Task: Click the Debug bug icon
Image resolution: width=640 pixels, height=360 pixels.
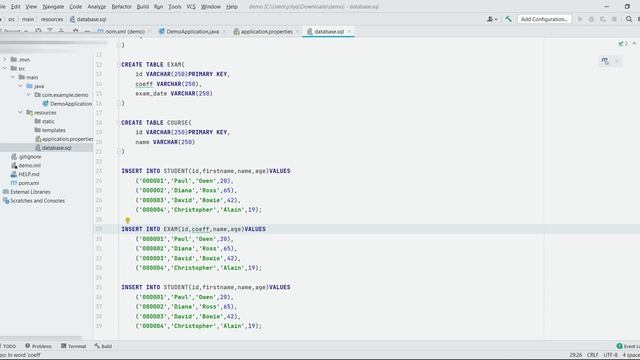Action: 591,19
